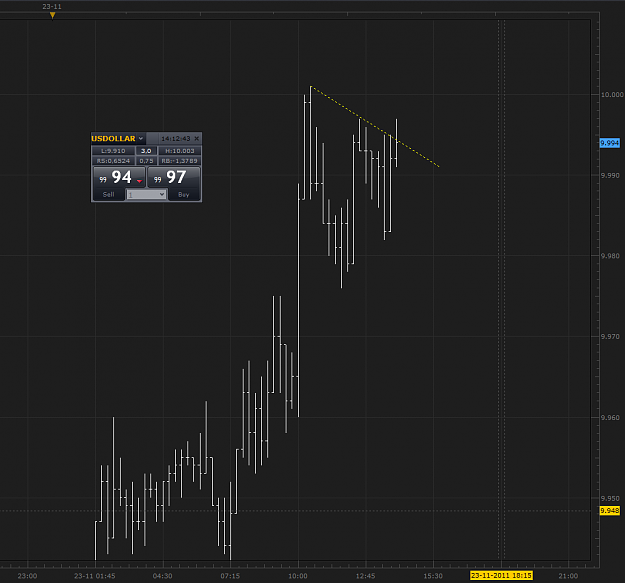Click the ticket time 14:12:43
This screenshot has height=583, width=625.
[x=176, y=138]
